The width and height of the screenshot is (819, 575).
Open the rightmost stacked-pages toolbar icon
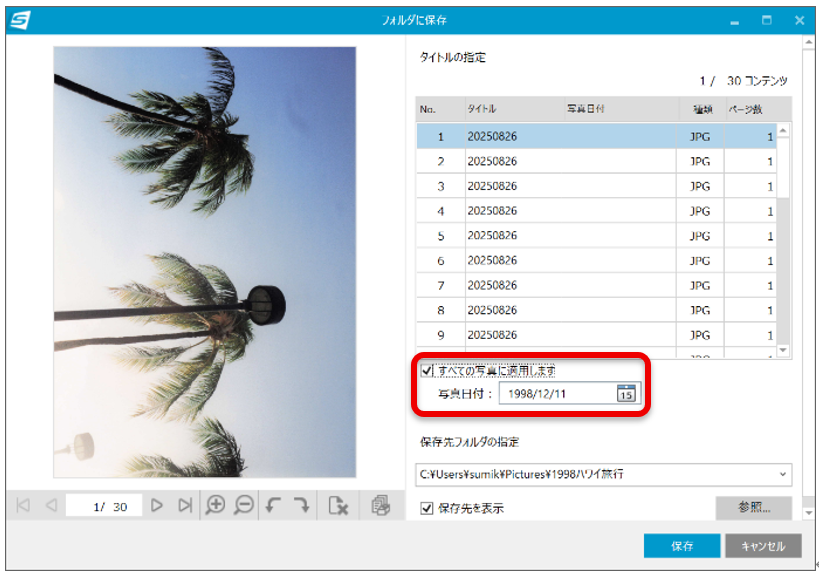click(x=380, y=506)
